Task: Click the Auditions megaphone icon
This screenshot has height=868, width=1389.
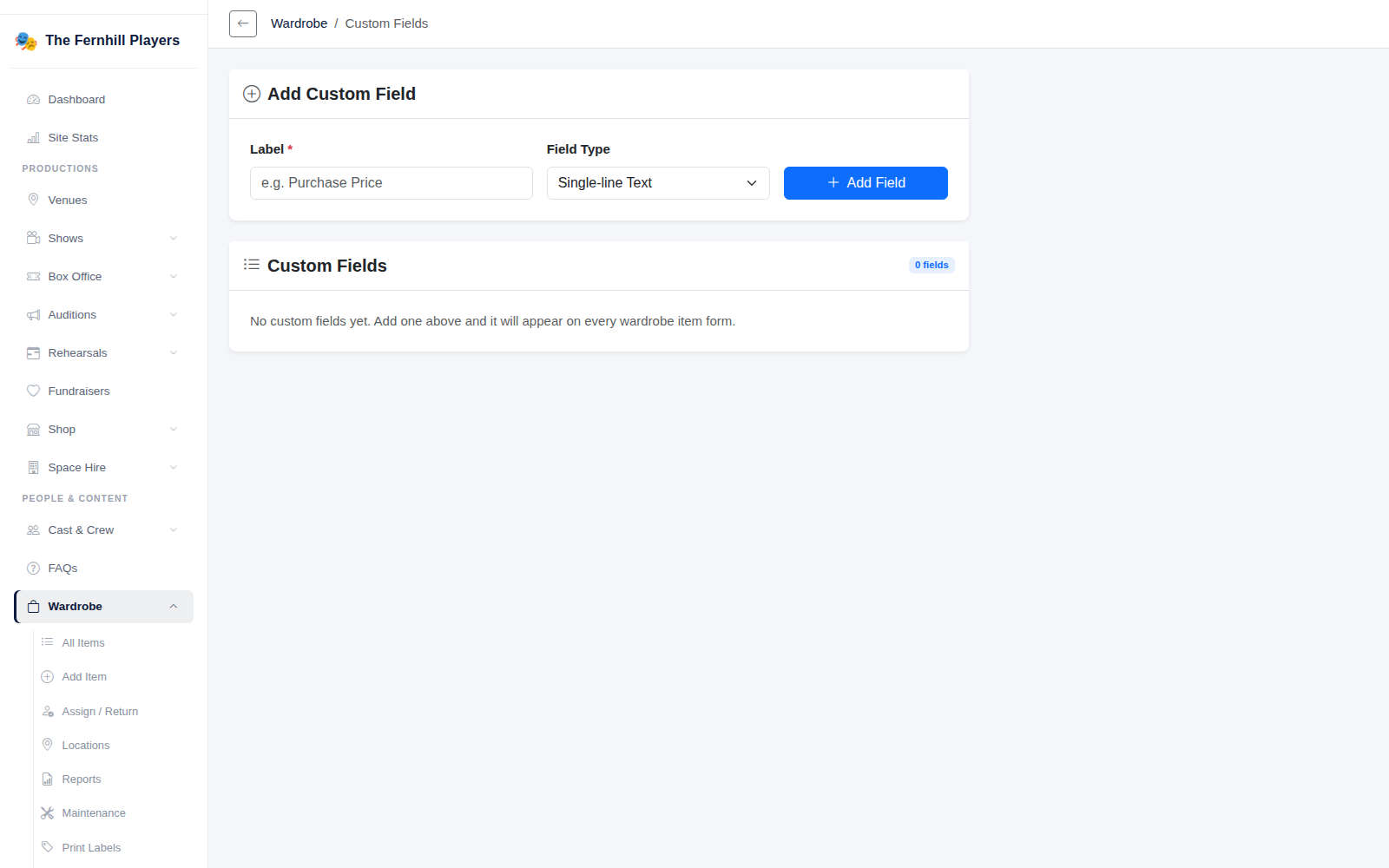Action: [x=33, y=315]
